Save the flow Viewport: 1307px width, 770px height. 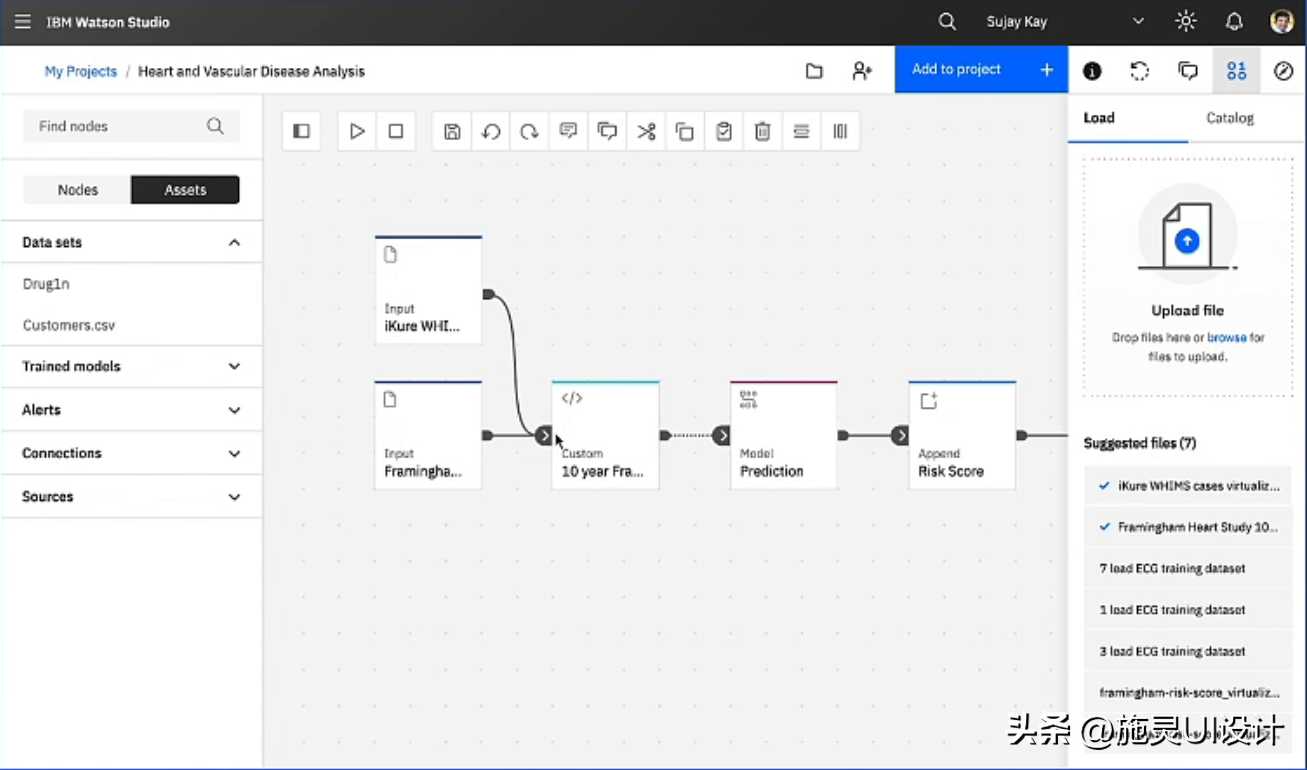pos(452,131)
